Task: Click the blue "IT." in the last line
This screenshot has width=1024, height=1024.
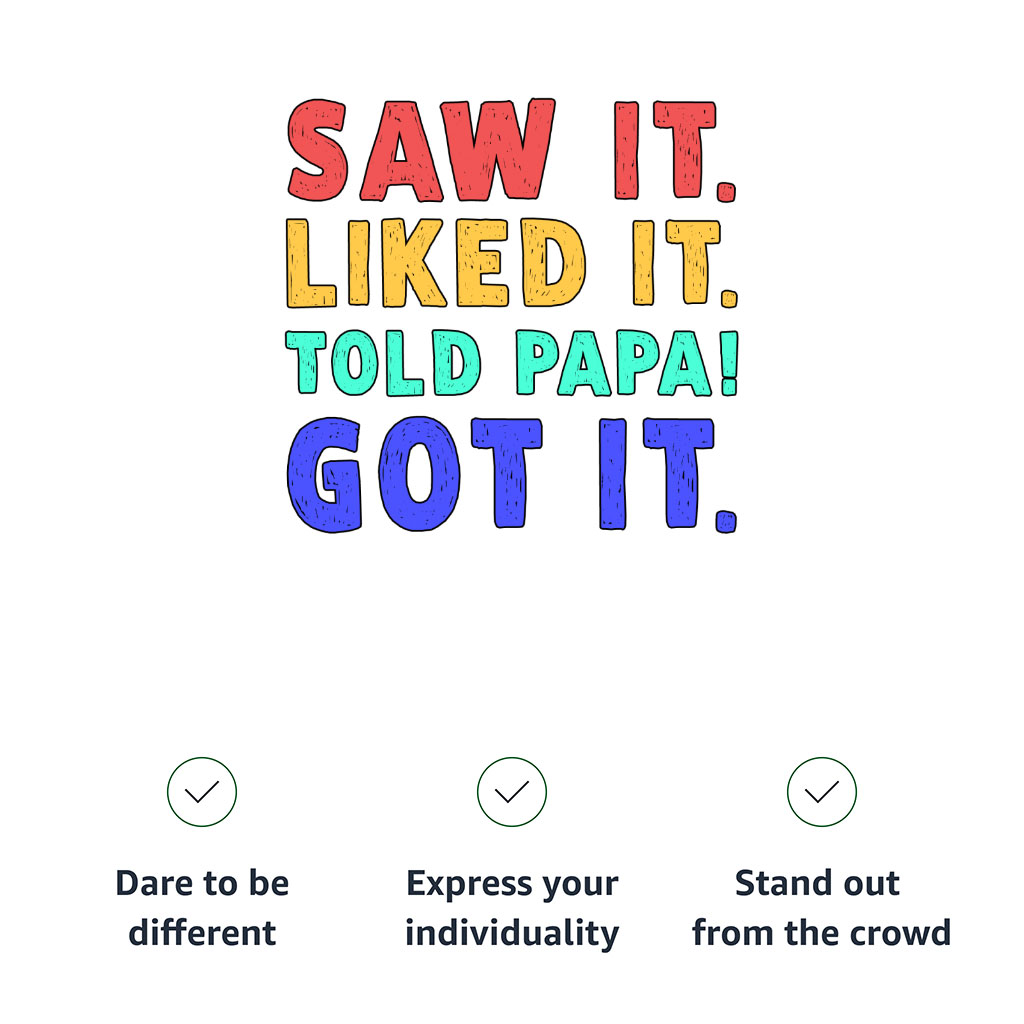Action: point(666,474)
